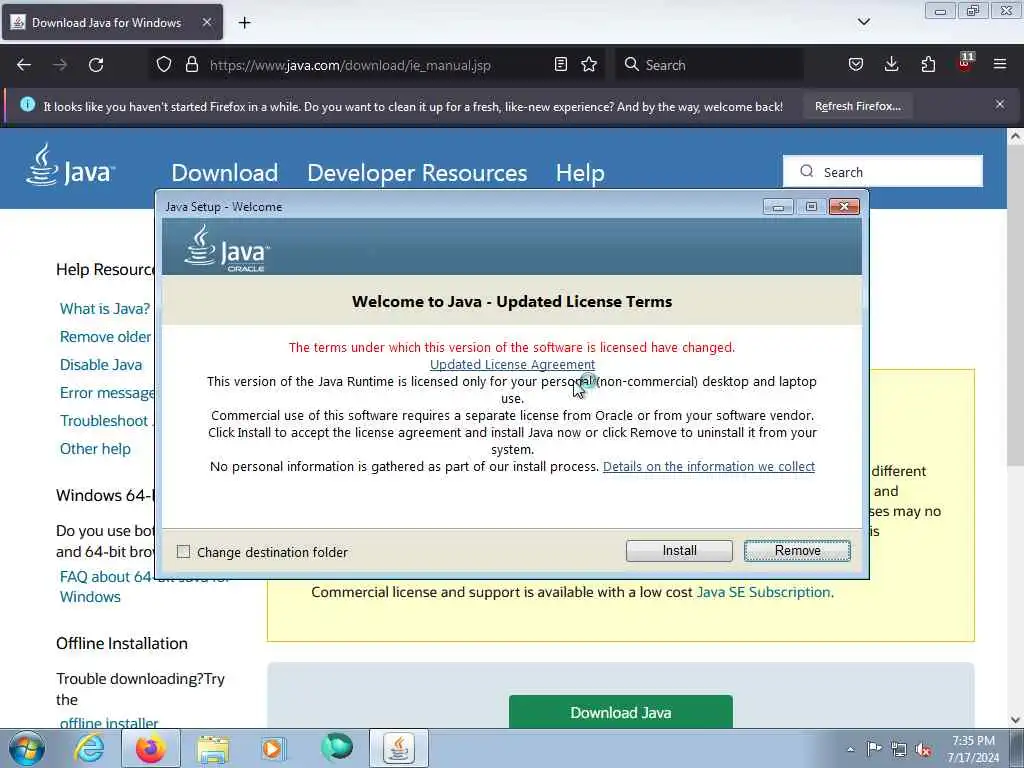1024x768 pixels.
Task: Click the page scrollbar down arrow
Action: point(1015,719)
